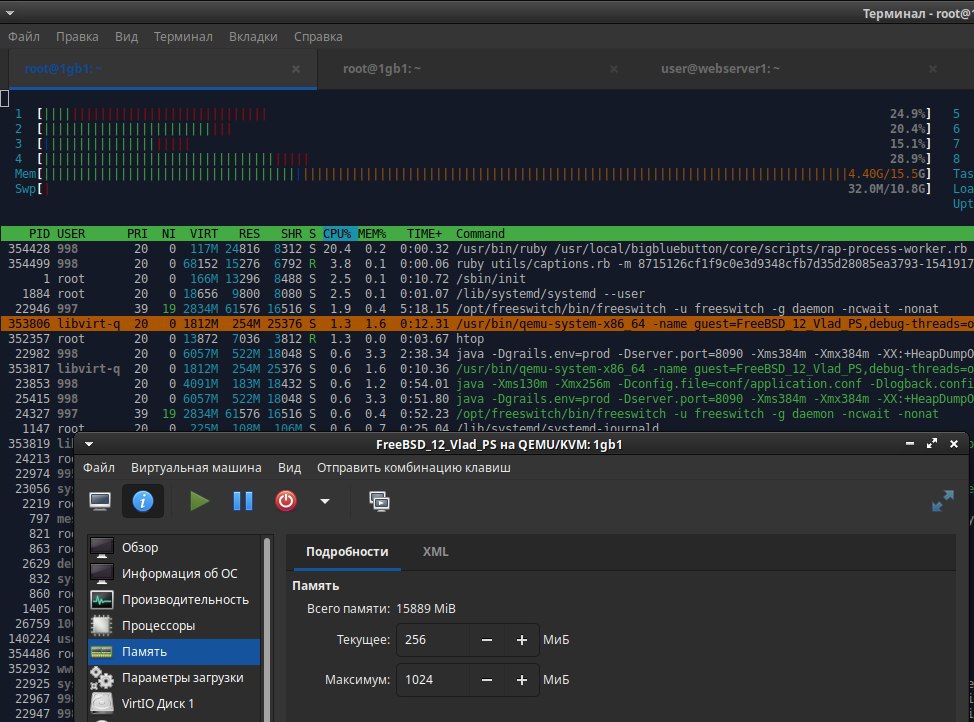Open Вид menu in terminal window
This screenshot has height=722, width=974.
[x=126, y=37]
